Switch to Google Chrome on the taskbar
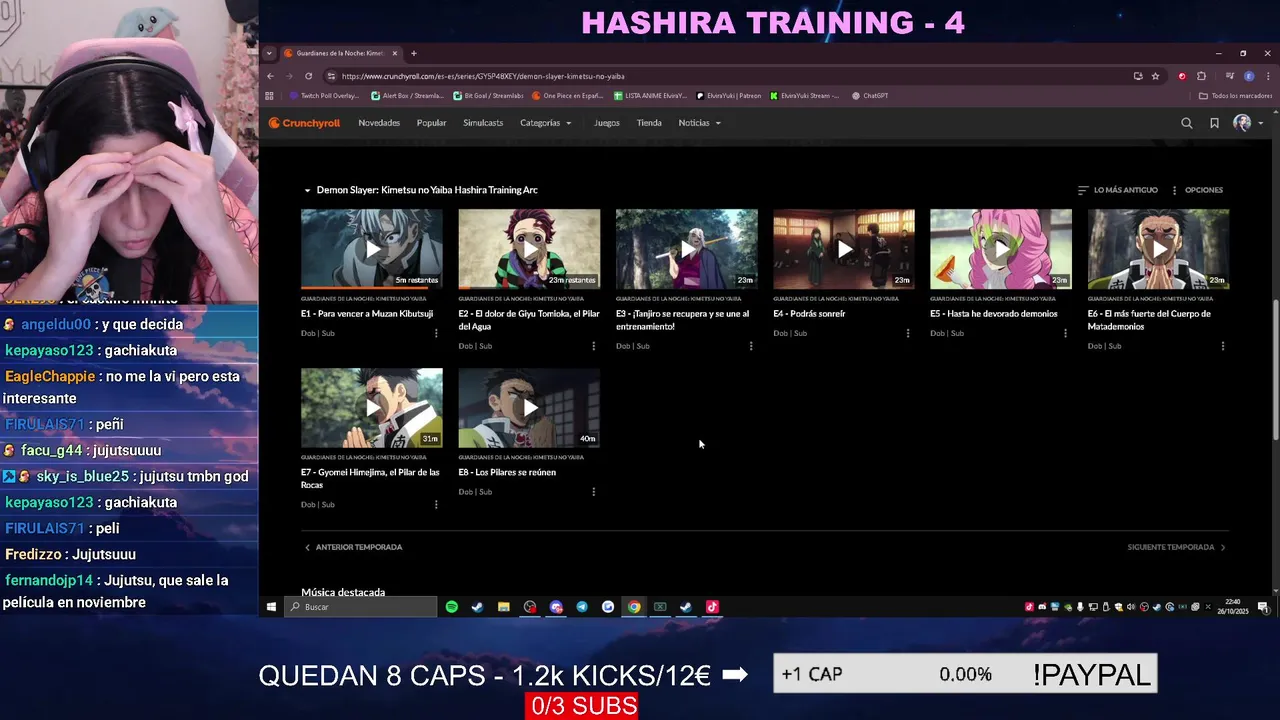This screenshot has width=1280, height=720. pos(634,607)
